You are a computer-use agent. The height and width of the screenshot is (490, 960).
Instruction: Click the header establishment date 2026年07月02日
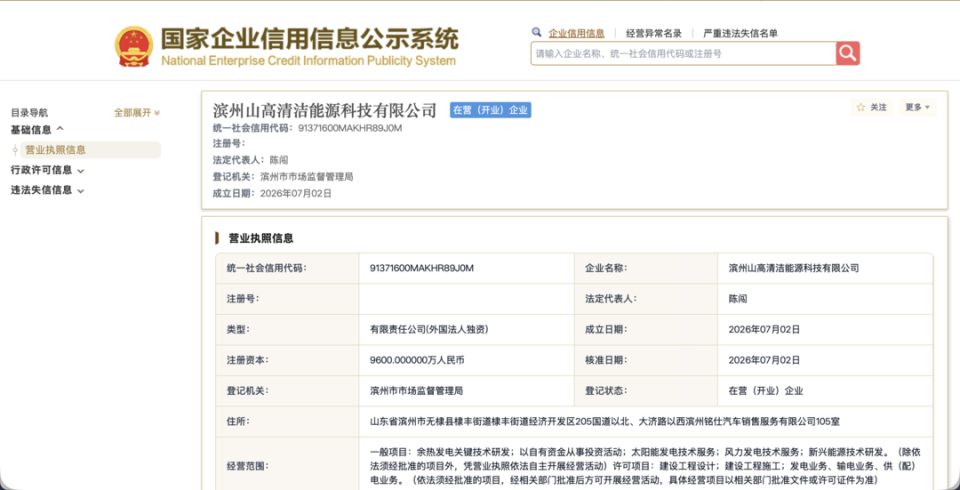(x=296, y=193)
